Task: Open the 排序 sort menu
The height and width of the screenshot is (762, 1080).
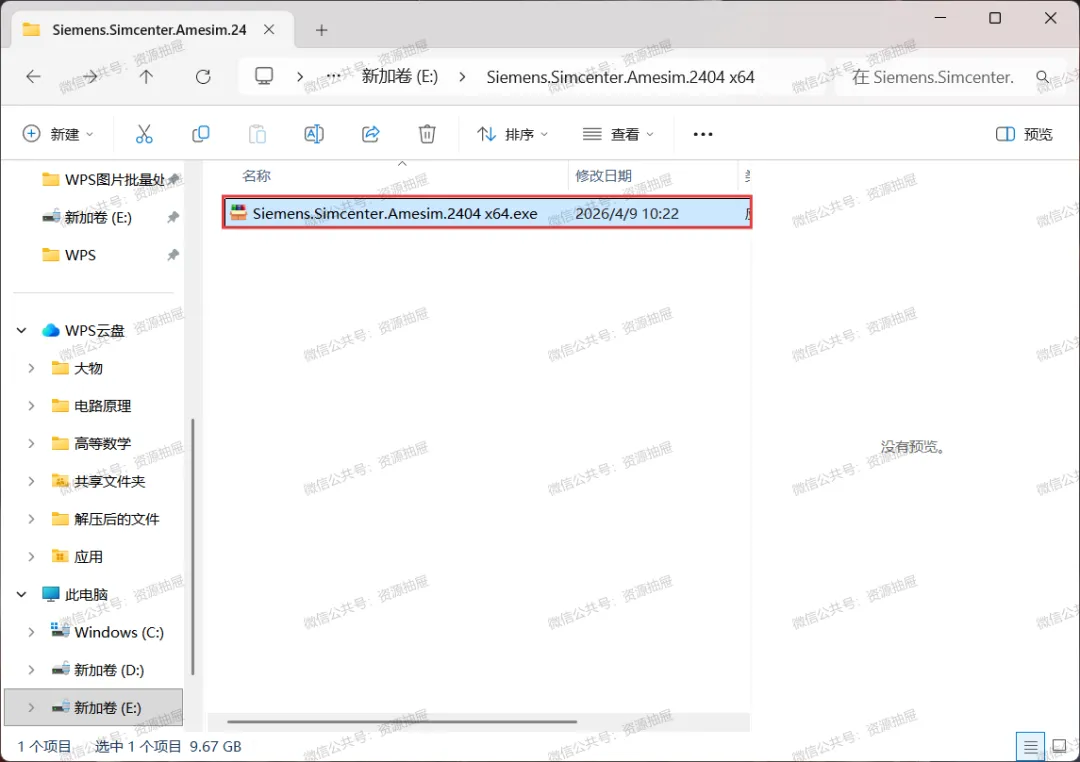Action: (512, 134)
